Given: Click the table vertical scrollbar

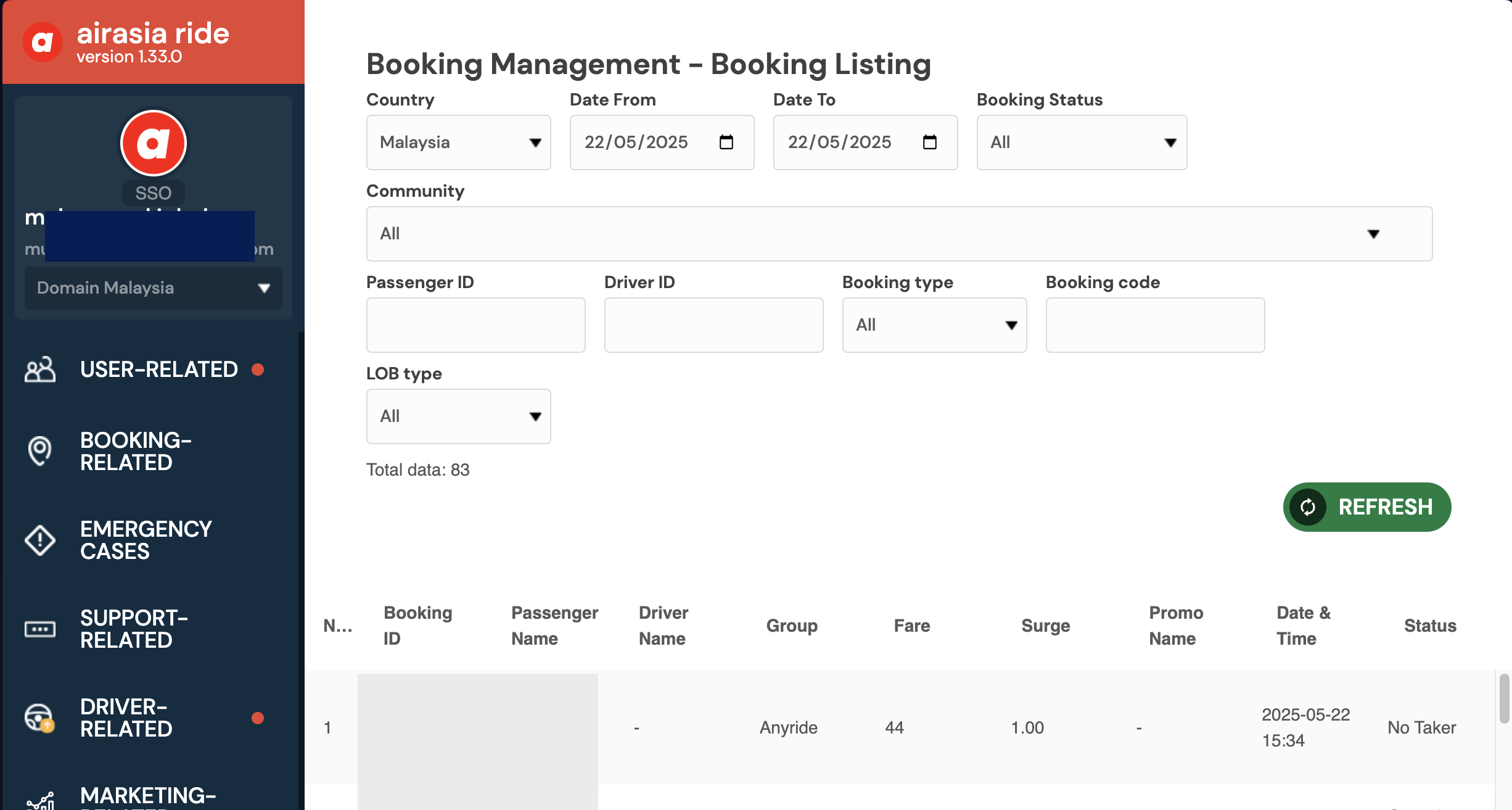Looking at the screenshot, I should coord(1505,699).
